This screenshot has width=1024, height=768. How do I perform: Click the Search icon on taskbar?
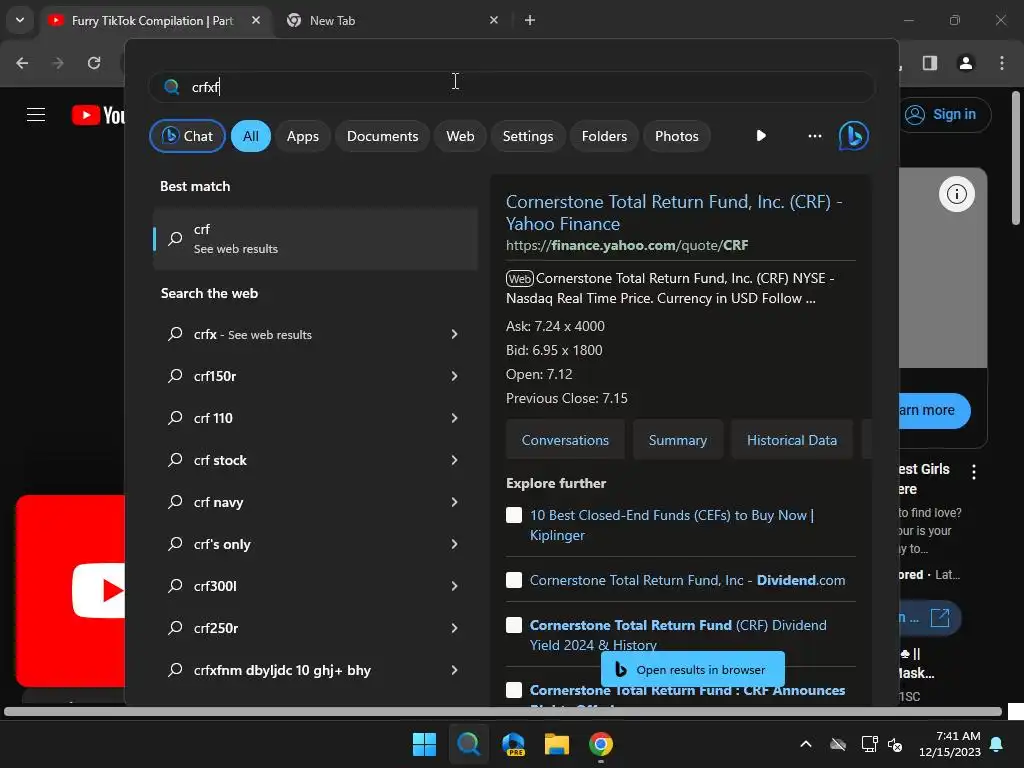(468, 744)
